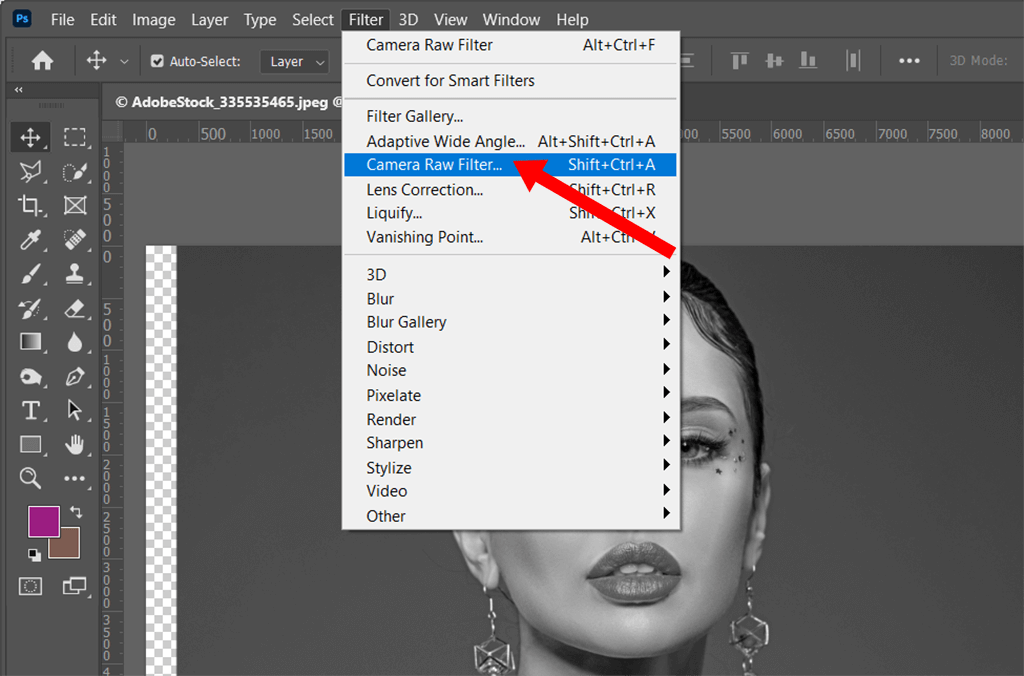Screen dimensions: 1024x676
Task: Pick the Horizontal Type tool
Action: 30,410
